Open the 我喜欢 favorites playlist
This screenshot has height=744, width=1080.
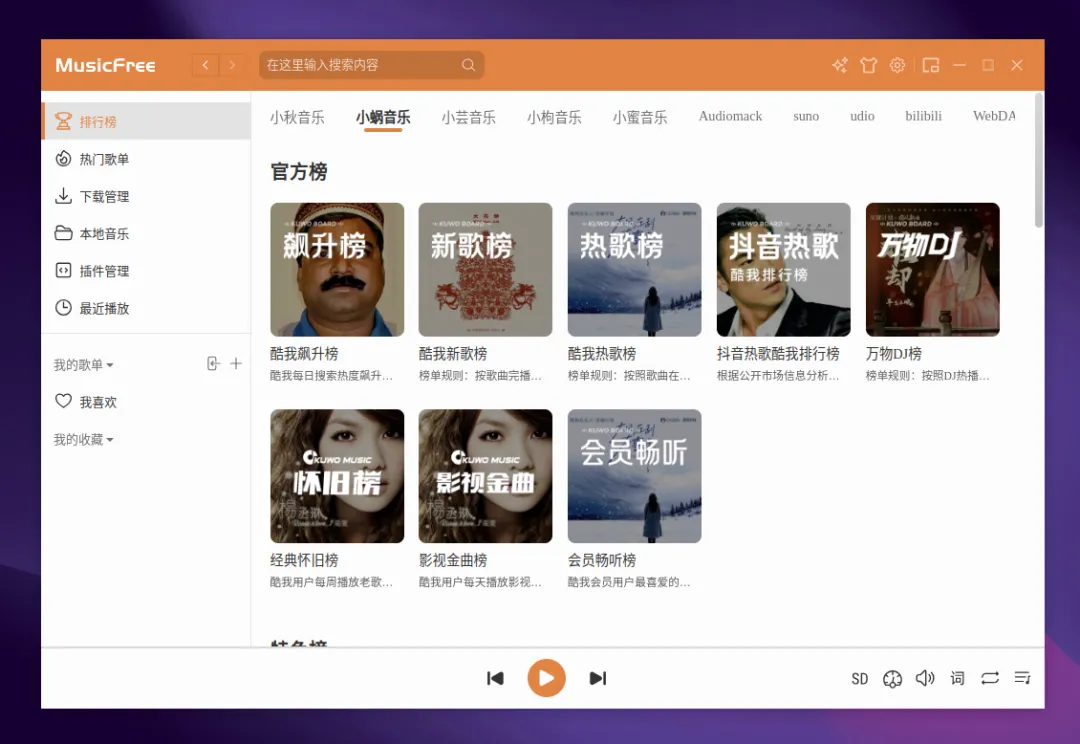click(146, 402)
